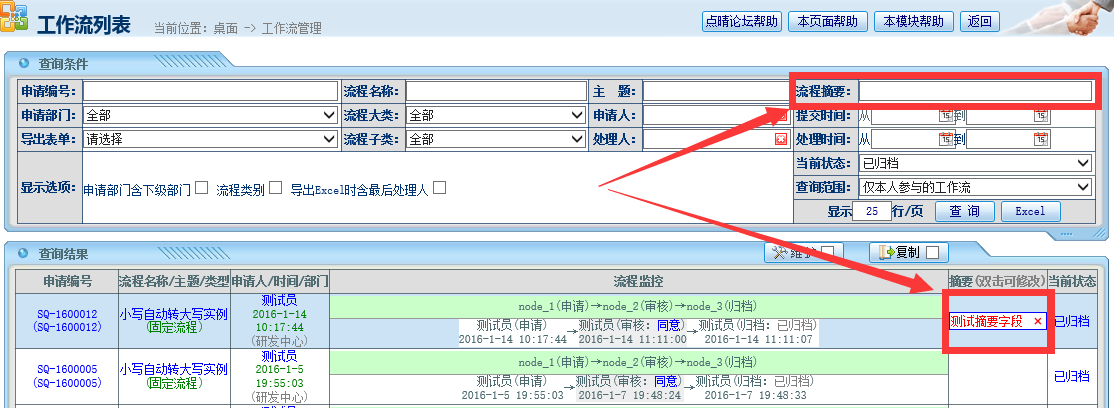Open calendar picker for 处理时间 end date

[x=1040, y=139]
